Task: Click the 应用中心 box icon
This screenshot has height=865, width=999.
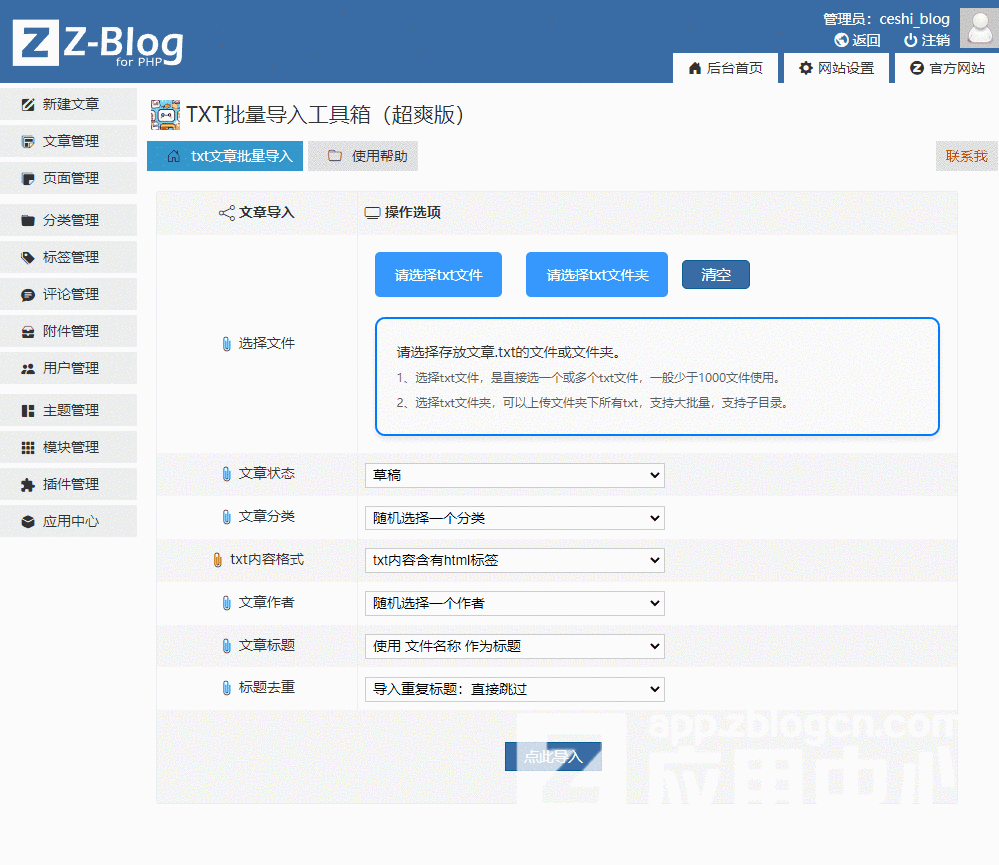Action: pos(28,521)
